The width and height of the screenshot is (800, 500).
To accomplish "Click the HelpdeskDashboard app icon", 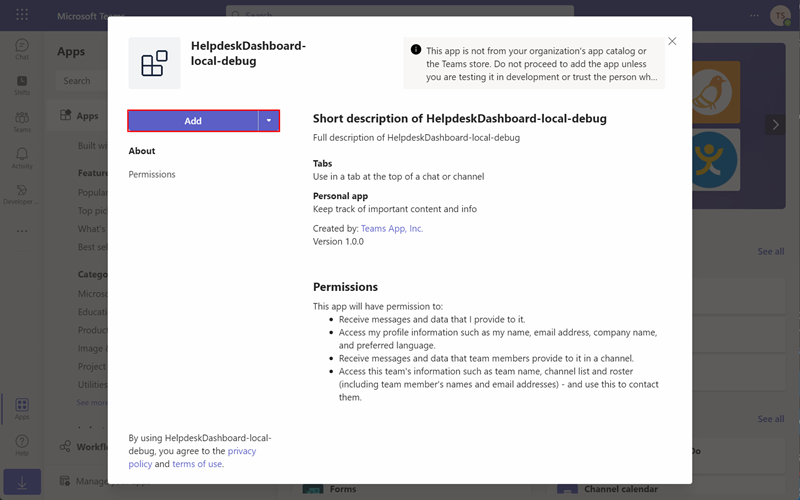I will (x=154, y=63).
